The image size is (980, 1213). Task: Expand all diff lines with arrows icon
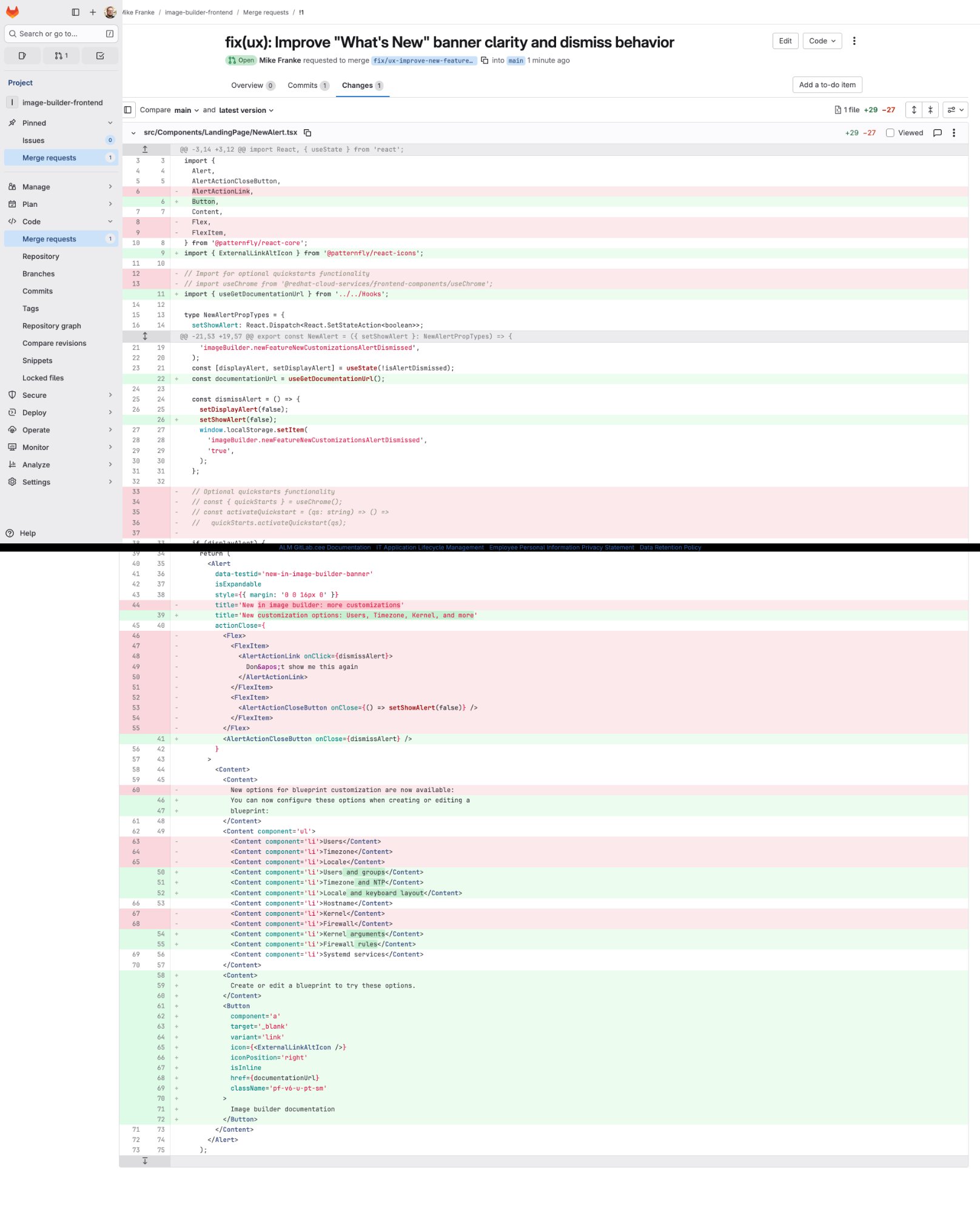tap(915, 110)
